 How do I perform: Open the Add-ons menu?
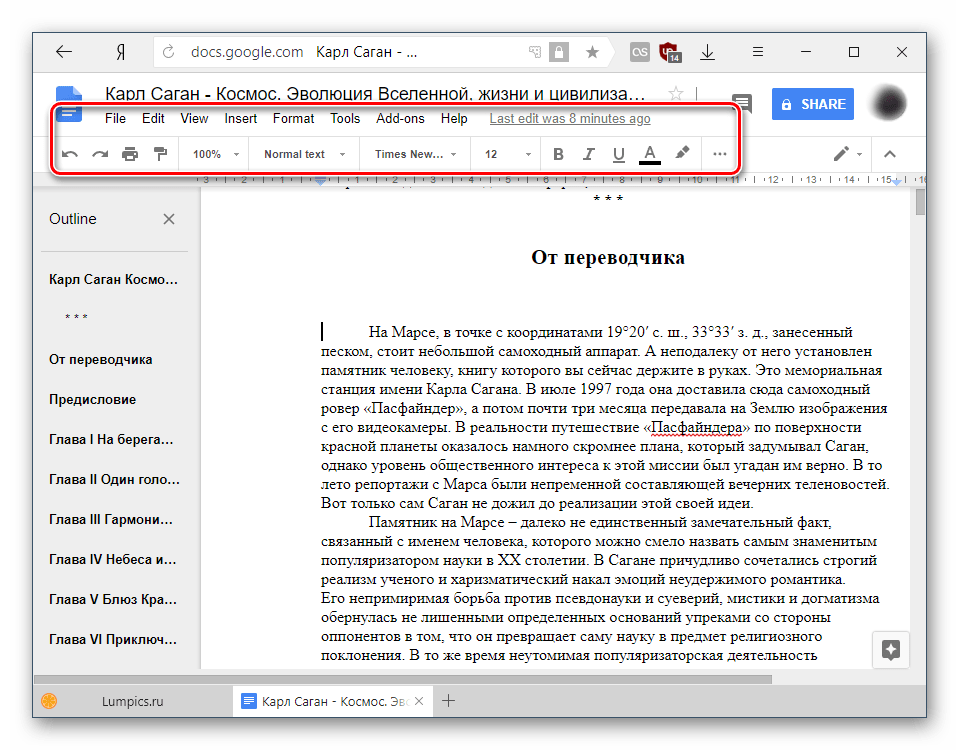(x=400, y=119)
